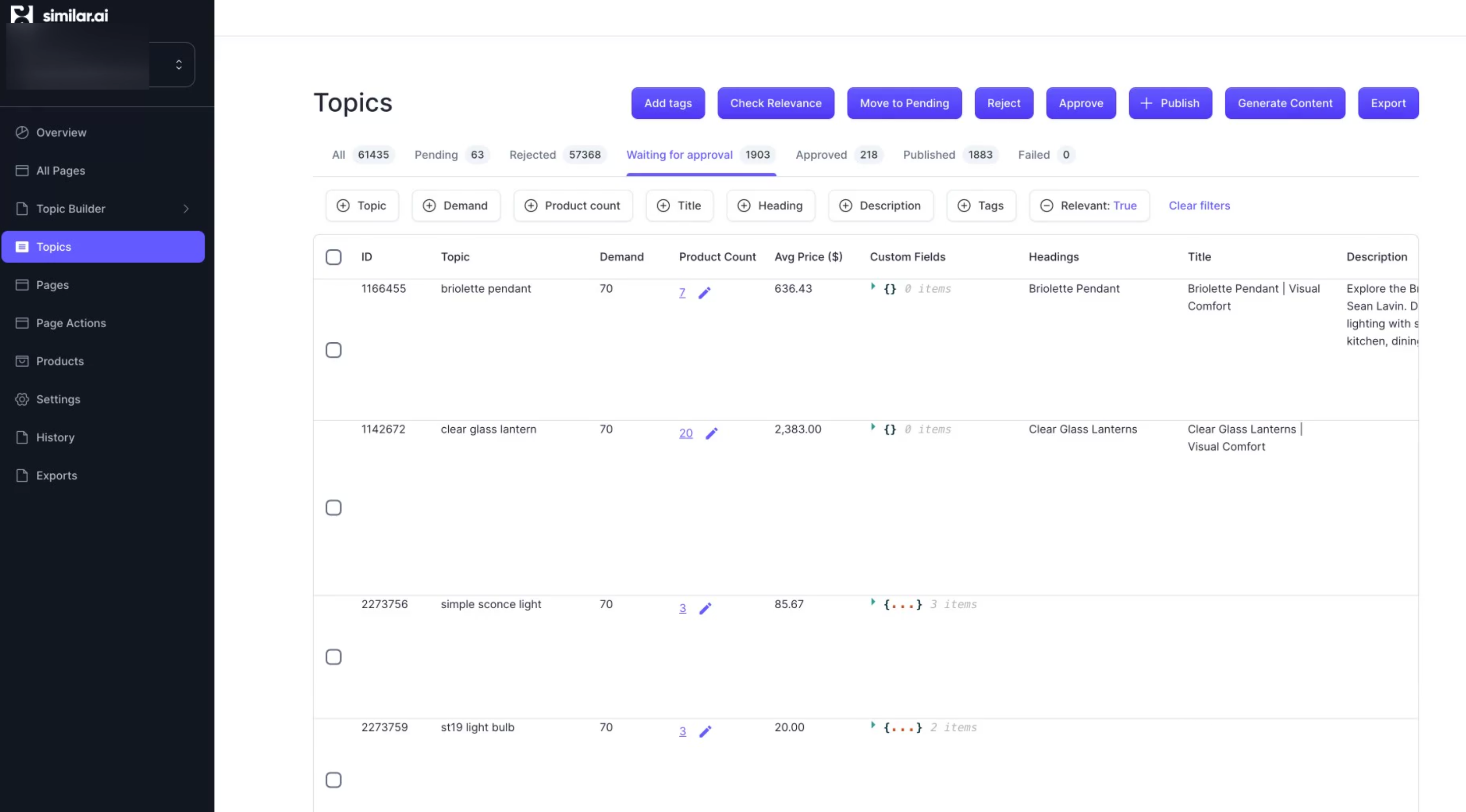Remove Relevant: True filter via minus icon

click(x=1046, y=206)
